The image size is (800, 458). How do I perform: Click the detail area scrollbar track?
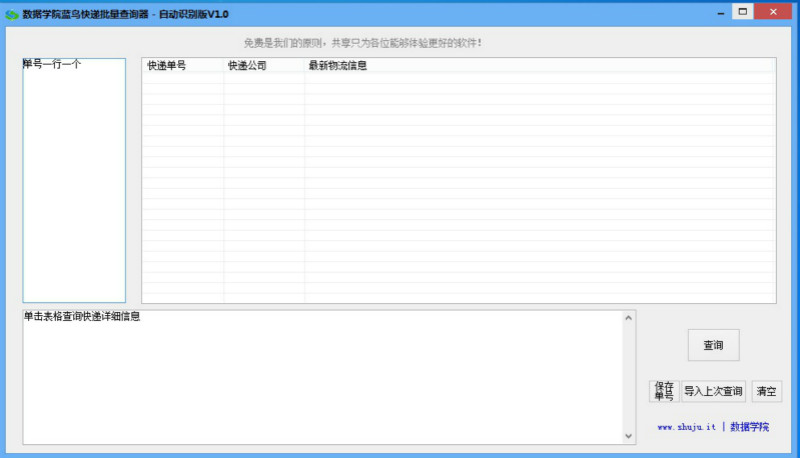click(629, 377)
